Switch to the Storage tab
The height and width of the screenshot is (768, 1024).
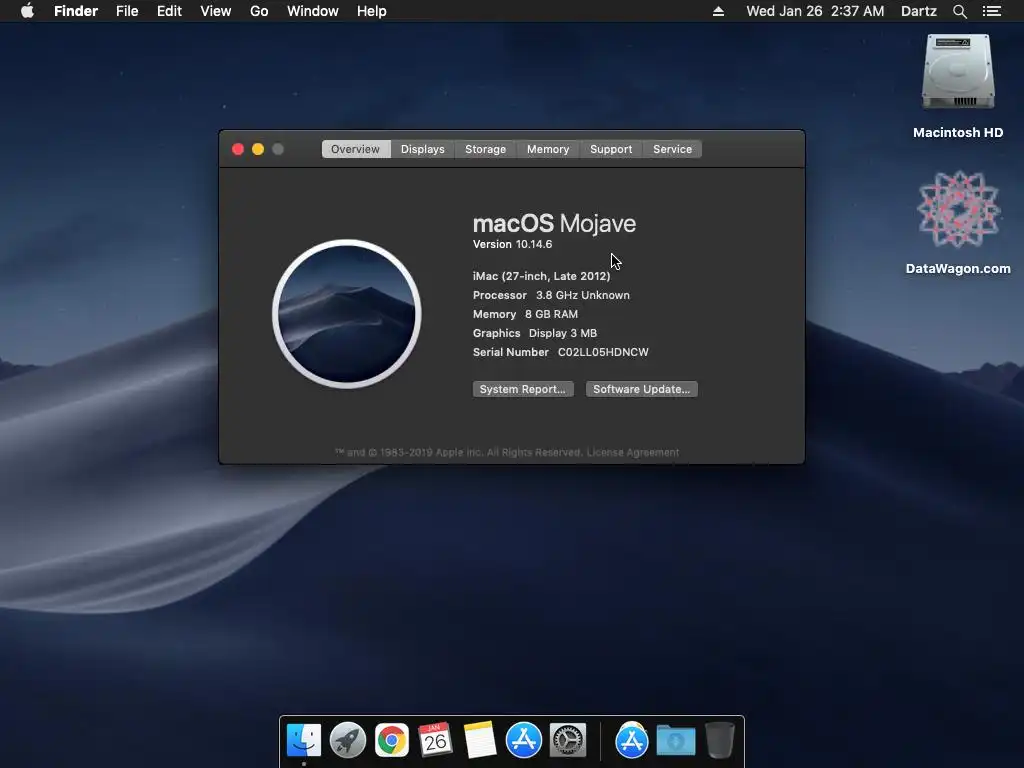tap(485, 149)
